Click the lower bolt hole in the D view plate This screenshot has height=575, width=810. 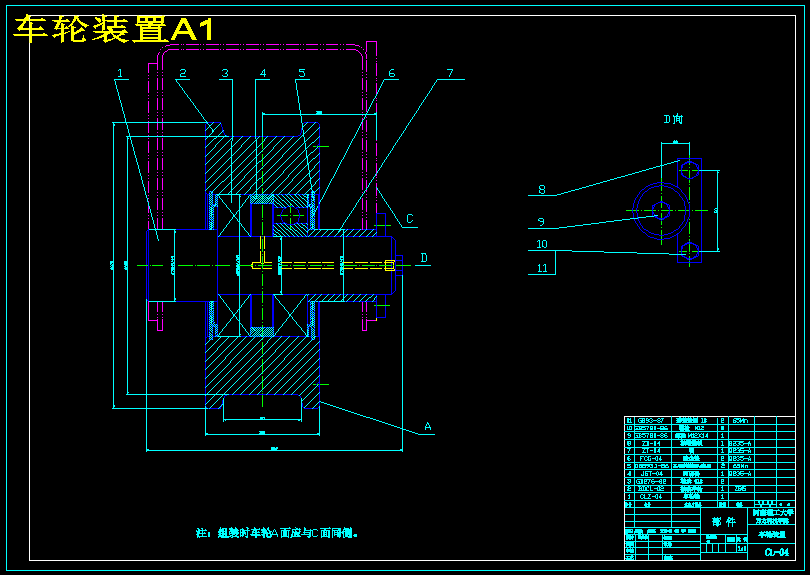click(x=690, y=251)
